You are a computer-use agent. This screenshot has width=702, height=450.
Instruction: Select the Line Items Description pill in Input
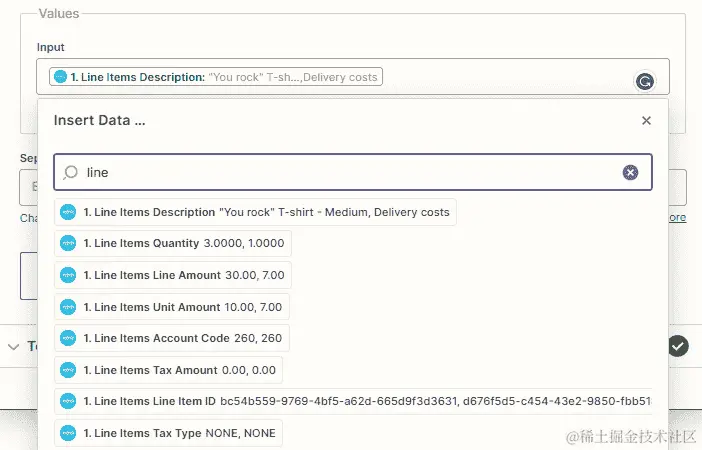pyautogui.click(x=216, y=77)
